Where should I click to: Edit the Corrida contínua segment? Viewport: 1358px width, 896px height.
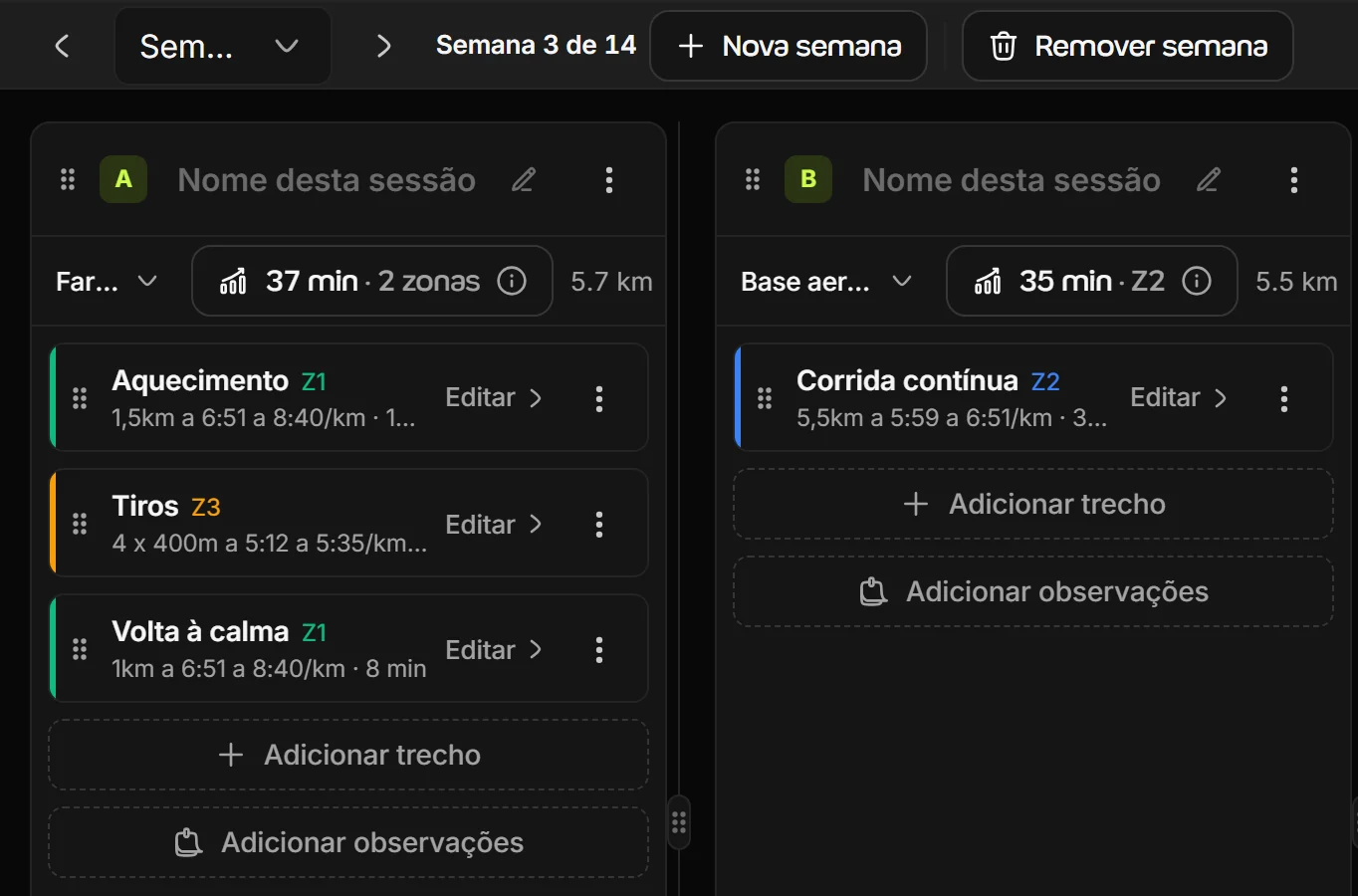[1179, 397]
